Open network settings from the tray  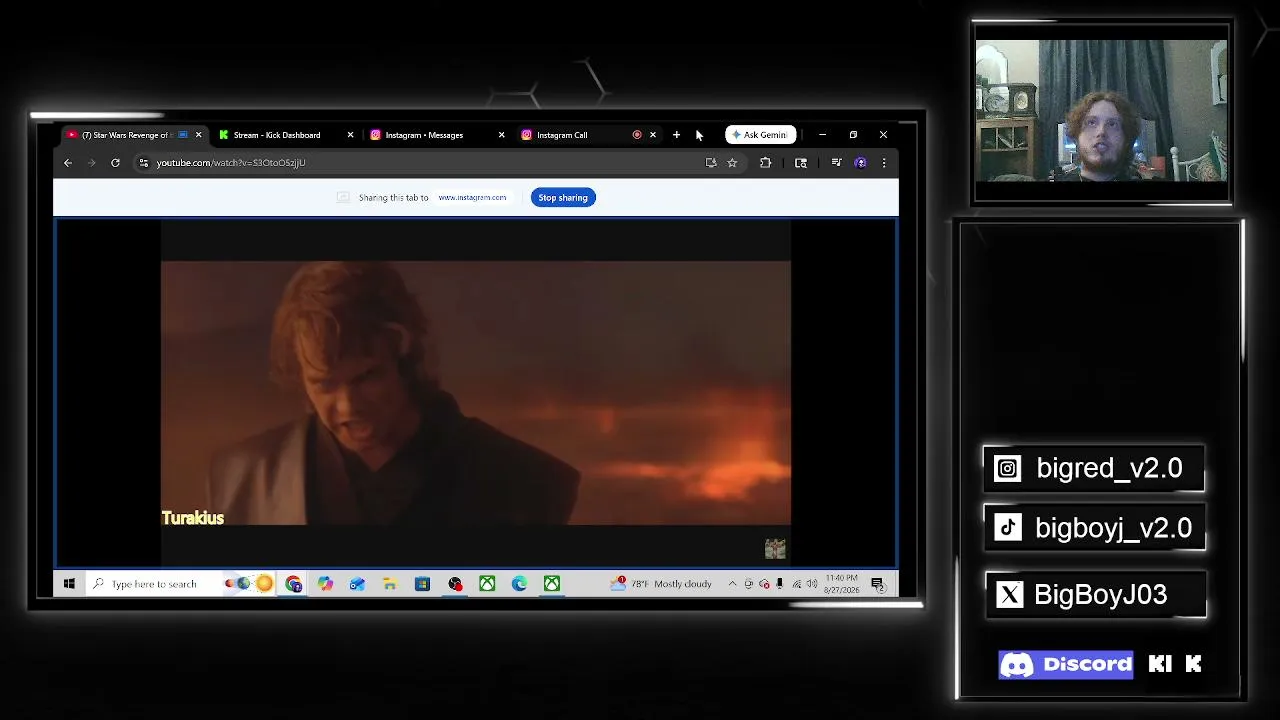(x=797, y=584)
